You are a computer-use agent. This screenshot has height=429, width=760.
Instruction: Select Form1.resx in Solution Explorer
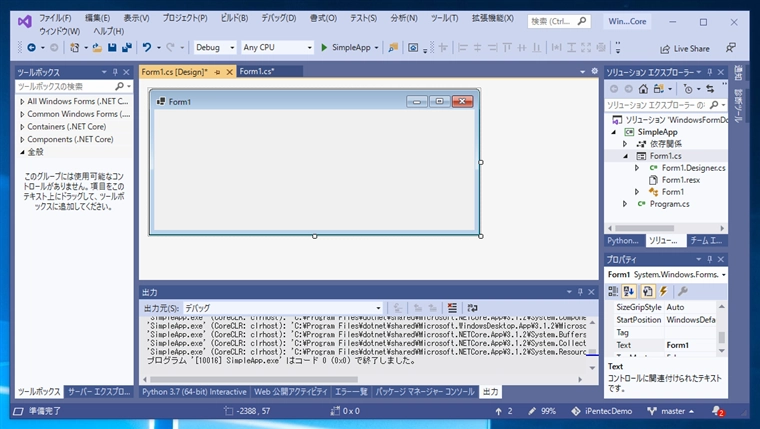click(x=681, y=180)
